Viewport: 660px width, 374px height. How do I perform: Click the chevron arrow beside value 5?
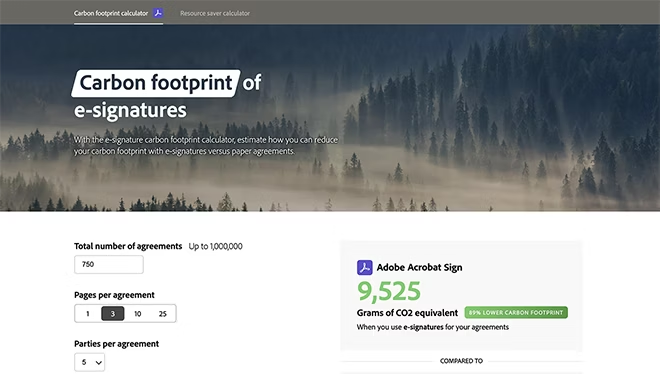(x=99, y=363)
